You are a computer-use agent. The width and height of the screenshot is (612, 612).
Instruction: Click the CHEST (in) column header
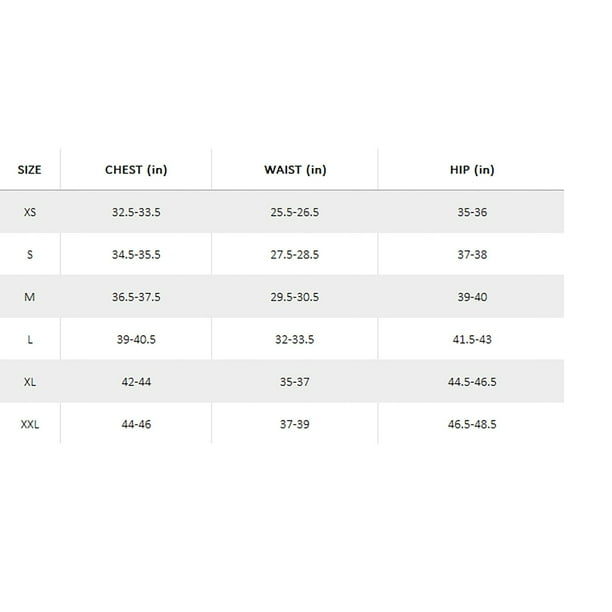pyautogui.click(x=136, y=170)
